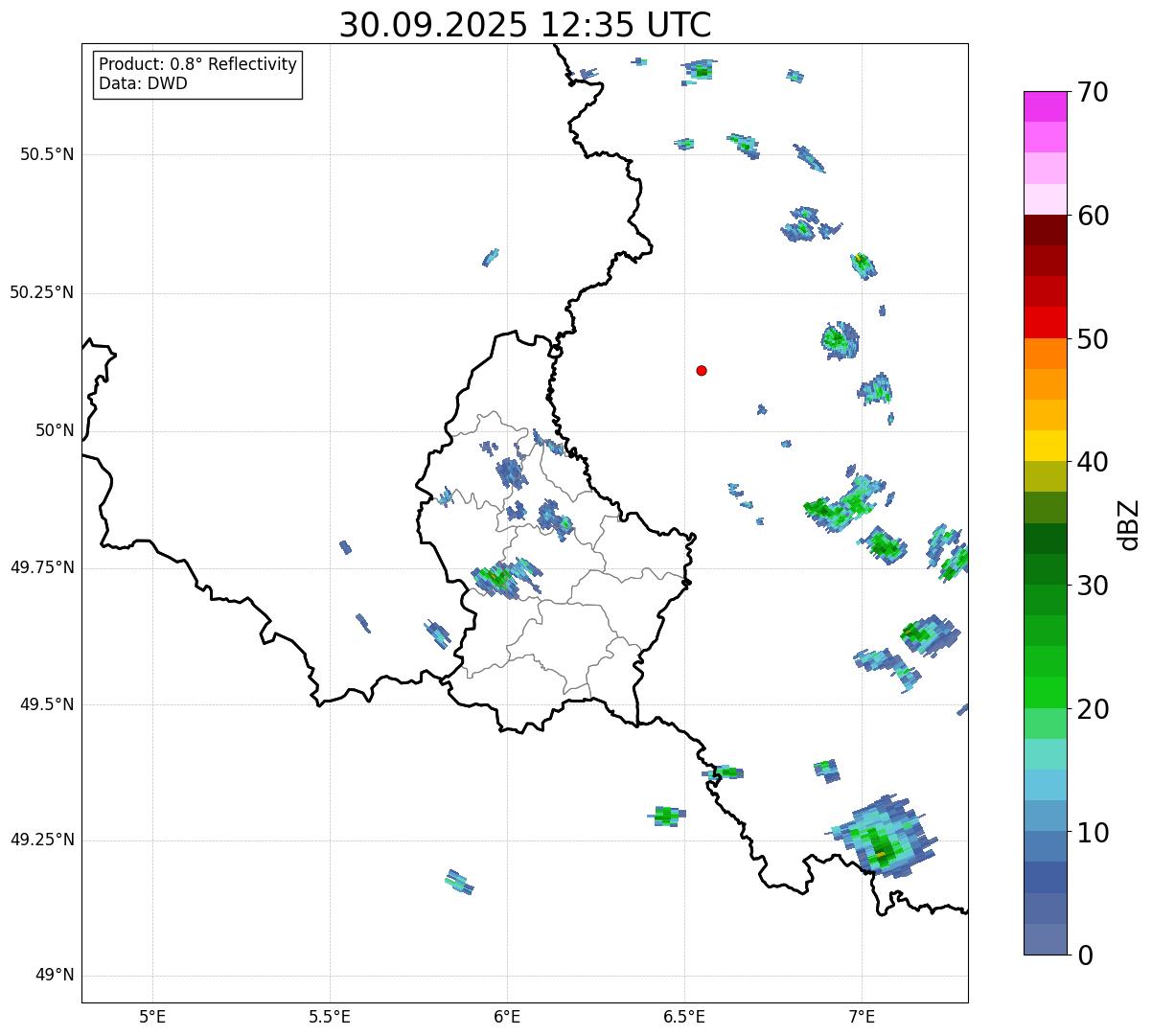This screenshot has width=1152, height=1036.
Task: Click the title timestamp 30.09.2025 12:35 UTC
Action: 524,25
